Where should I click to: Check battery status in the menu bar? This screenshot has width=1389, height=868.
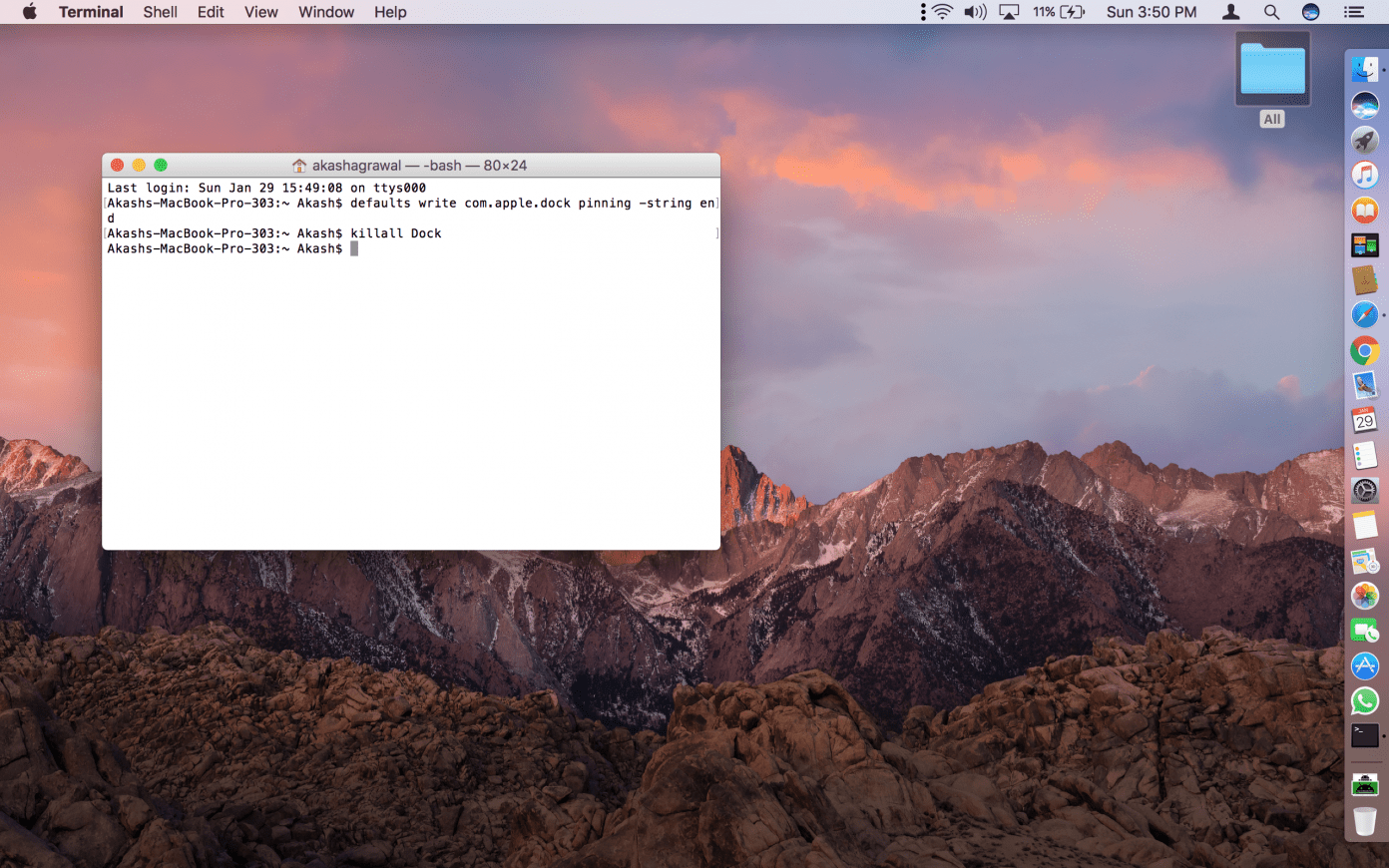[x=1059, y=12]
